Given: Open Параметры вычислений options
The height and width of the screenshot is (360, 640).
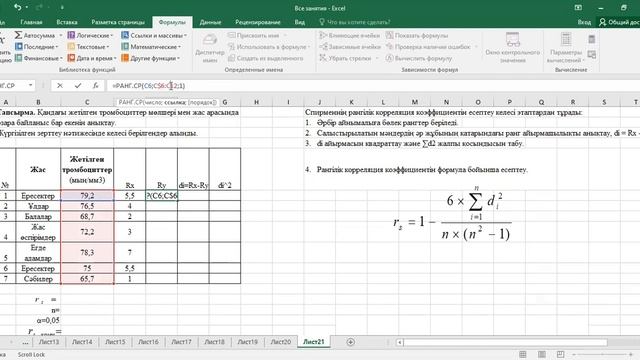Looking at the screenshot, I should [x=566, y=48].
